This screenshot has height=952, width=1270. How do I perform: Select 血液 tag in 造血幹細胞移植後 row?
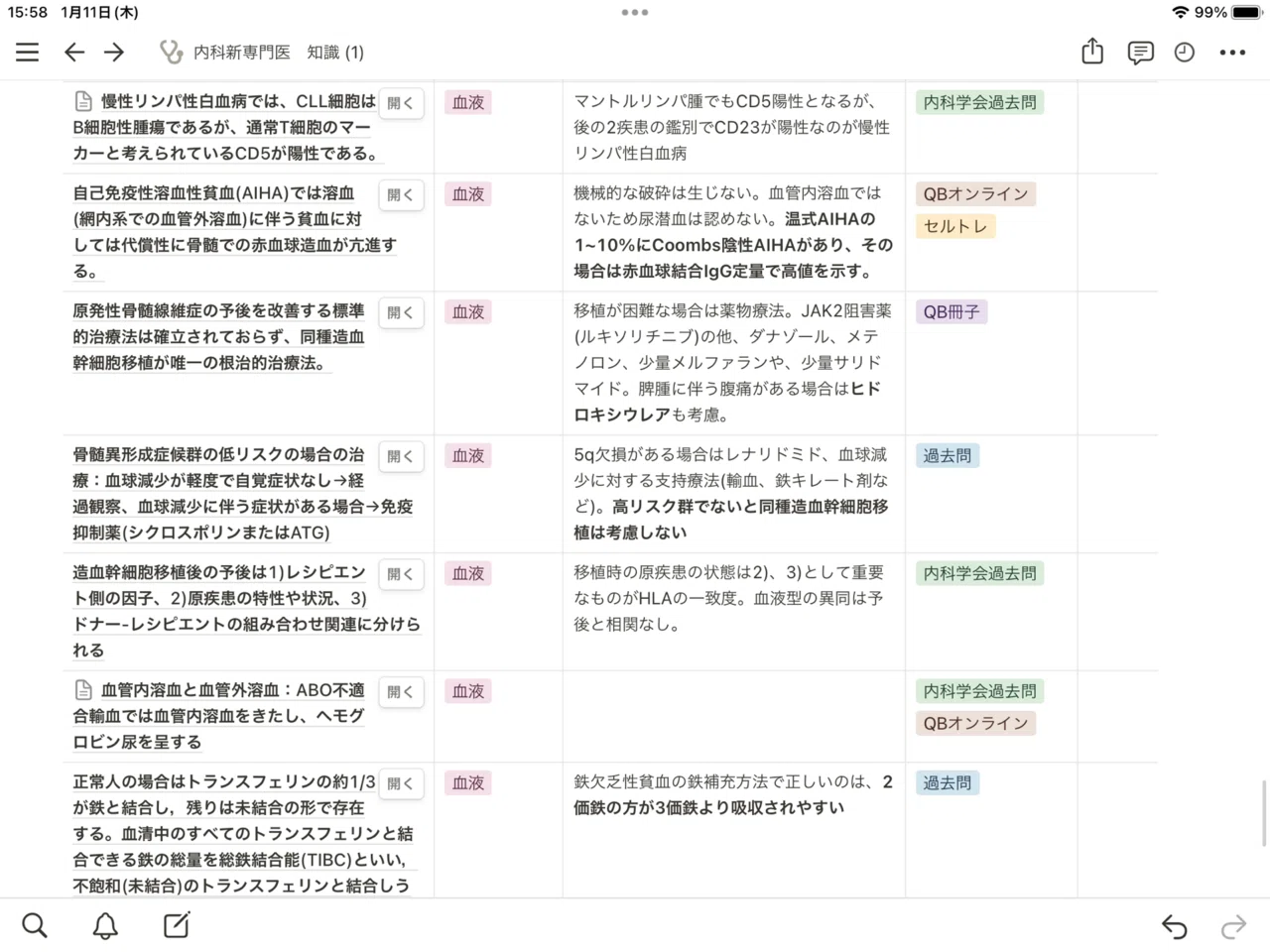(x=468, y=573)
